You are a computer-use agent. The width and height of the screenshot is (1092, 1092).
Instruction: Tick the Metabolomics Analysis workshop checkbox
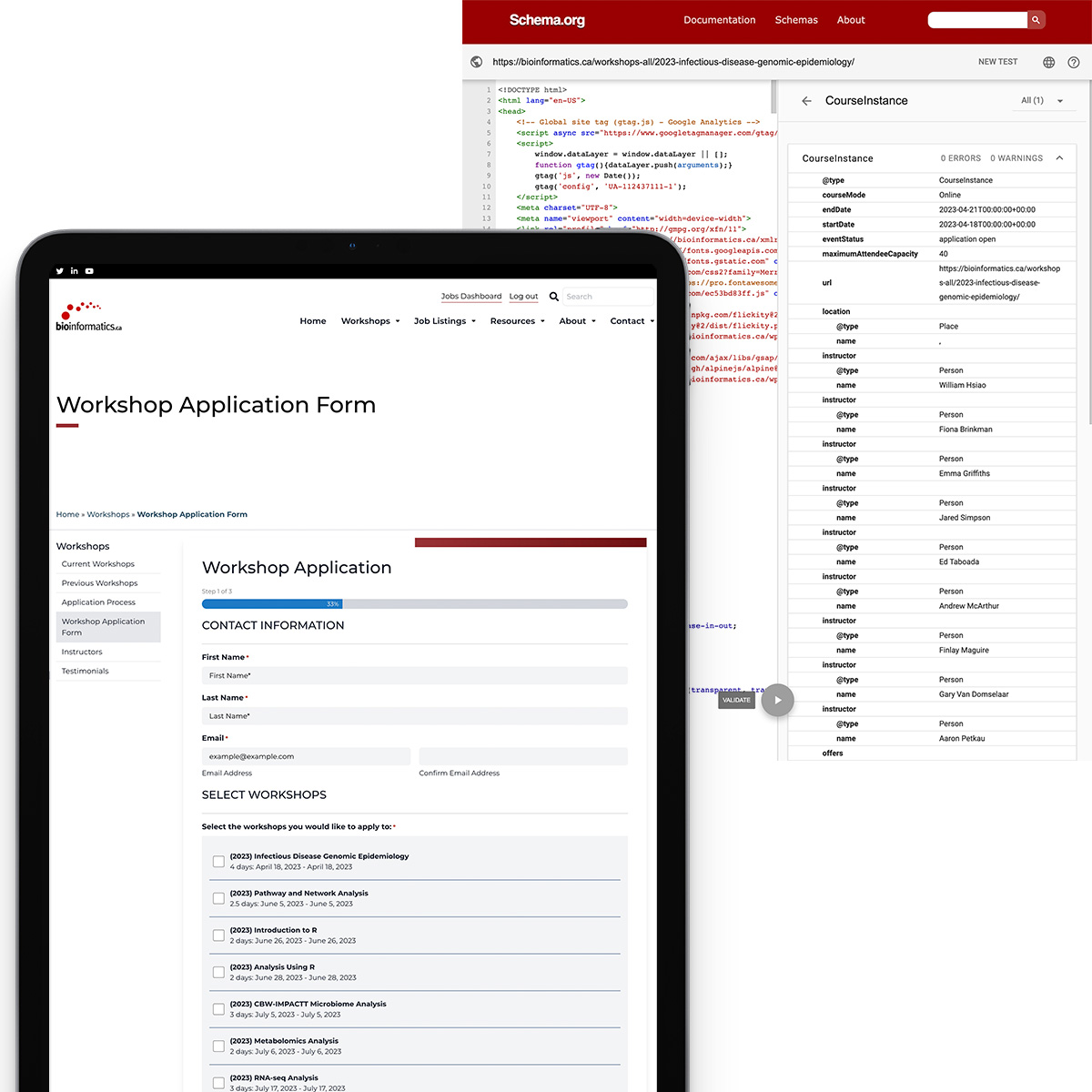click(218, 1046)
